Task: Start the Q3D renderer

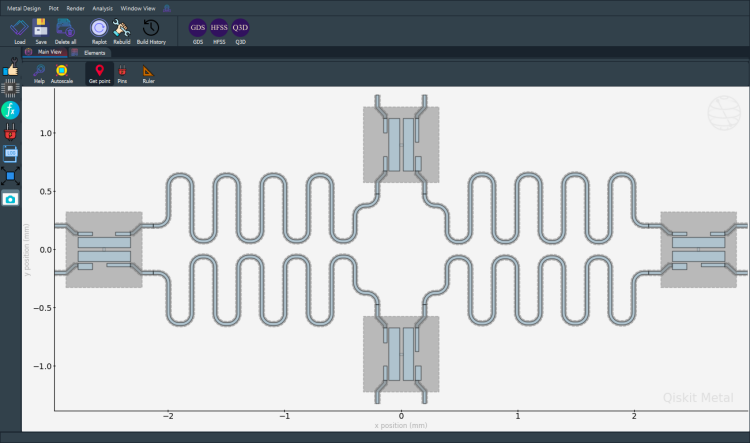Action: [240, 32]
